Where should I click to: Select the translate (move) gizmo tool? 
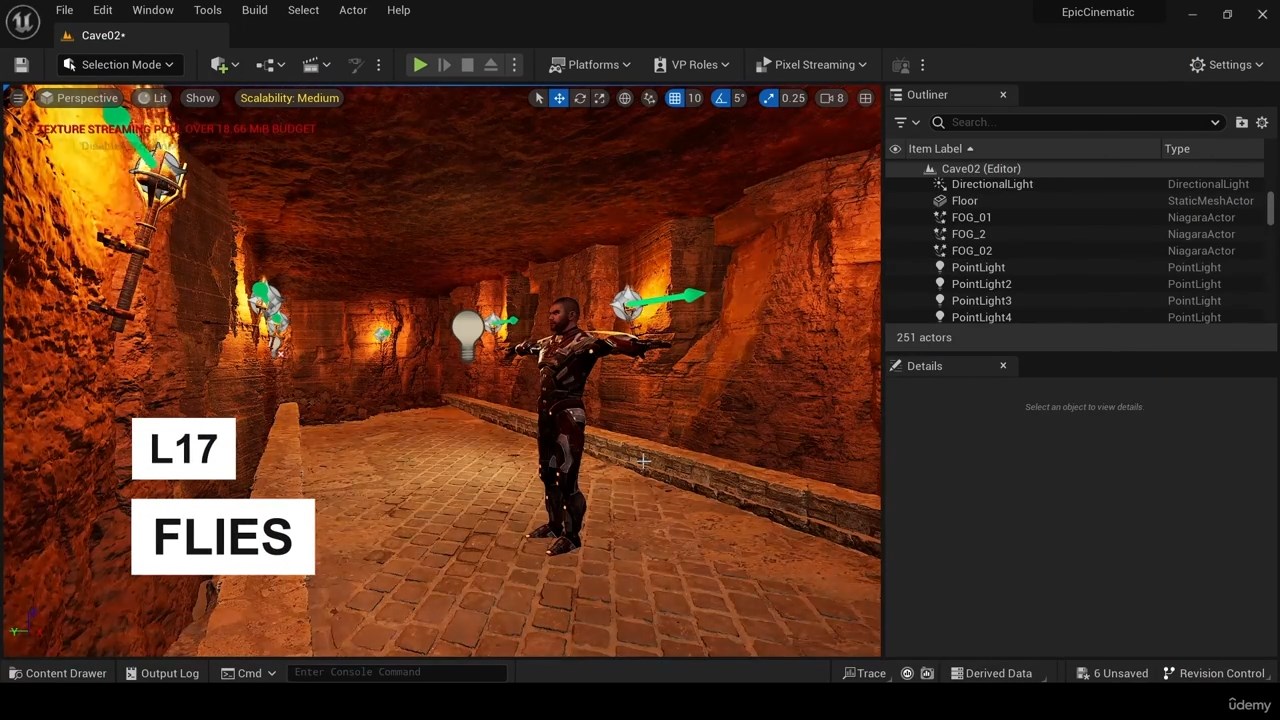coord(559,98)
